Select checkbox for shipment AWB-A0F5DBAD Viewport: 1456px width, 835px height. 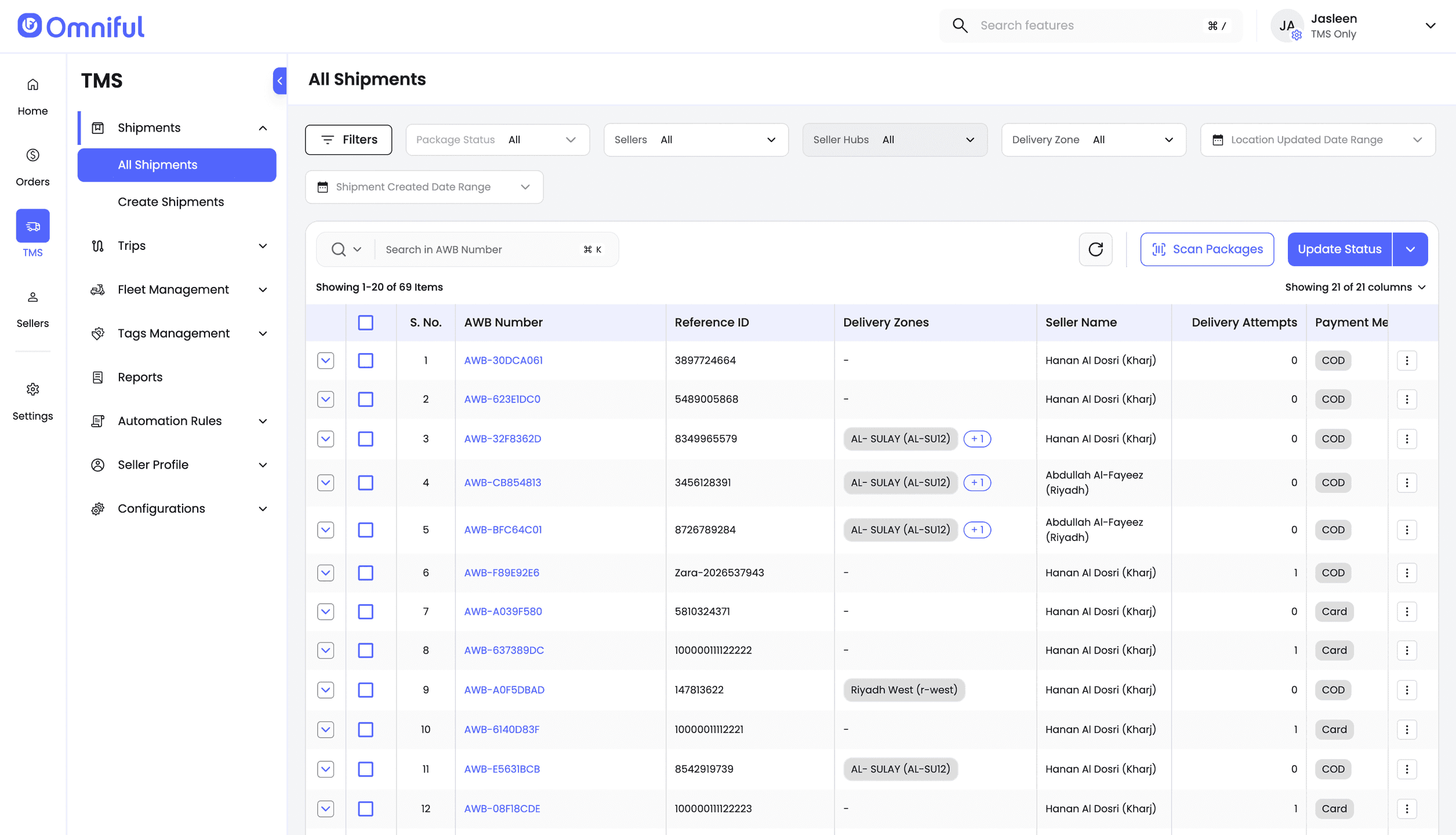point(365,689)
